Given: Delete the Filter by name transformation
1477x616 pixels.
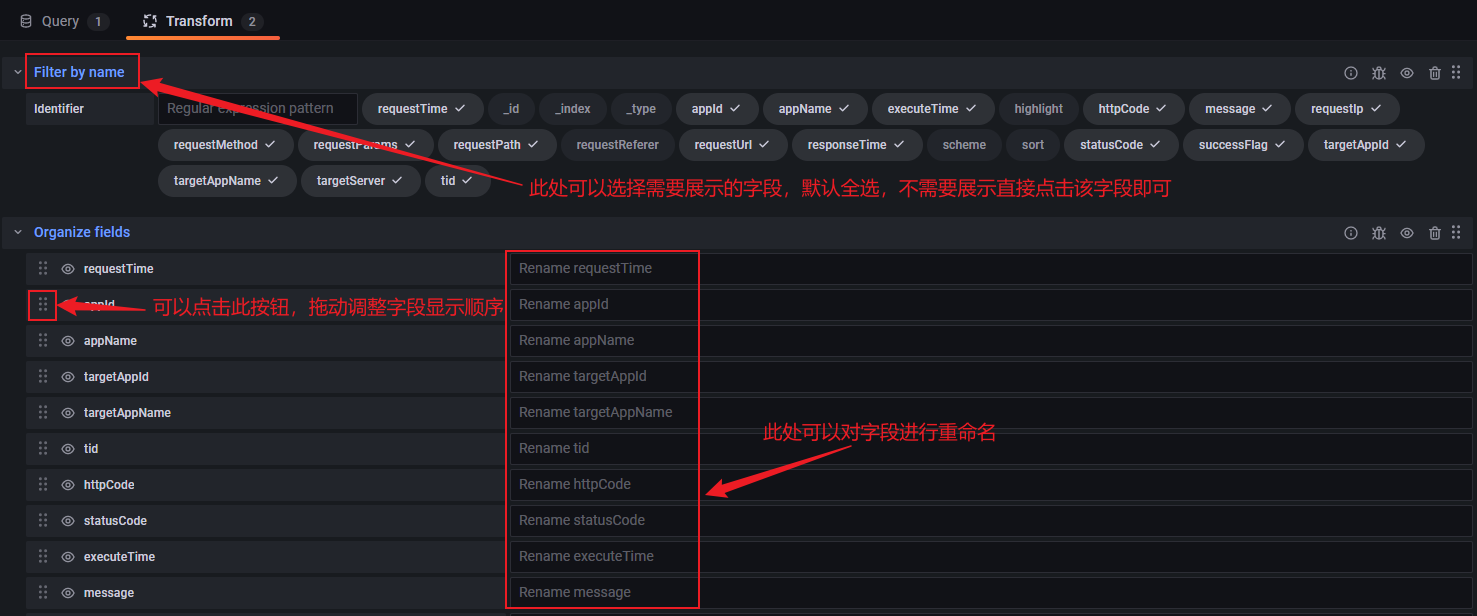Looking at the screenshot, I should point(1435,73).
